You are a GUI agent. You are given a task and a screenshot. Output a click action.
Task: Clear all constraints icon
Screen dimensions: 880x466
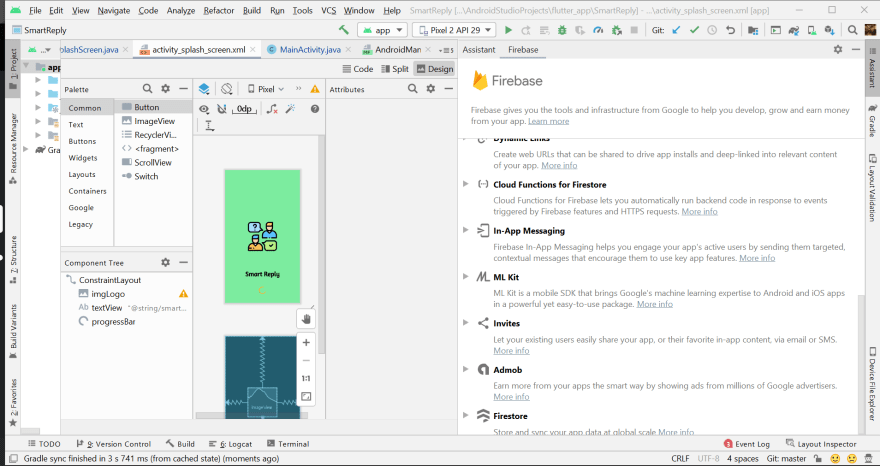pos(272,109)
